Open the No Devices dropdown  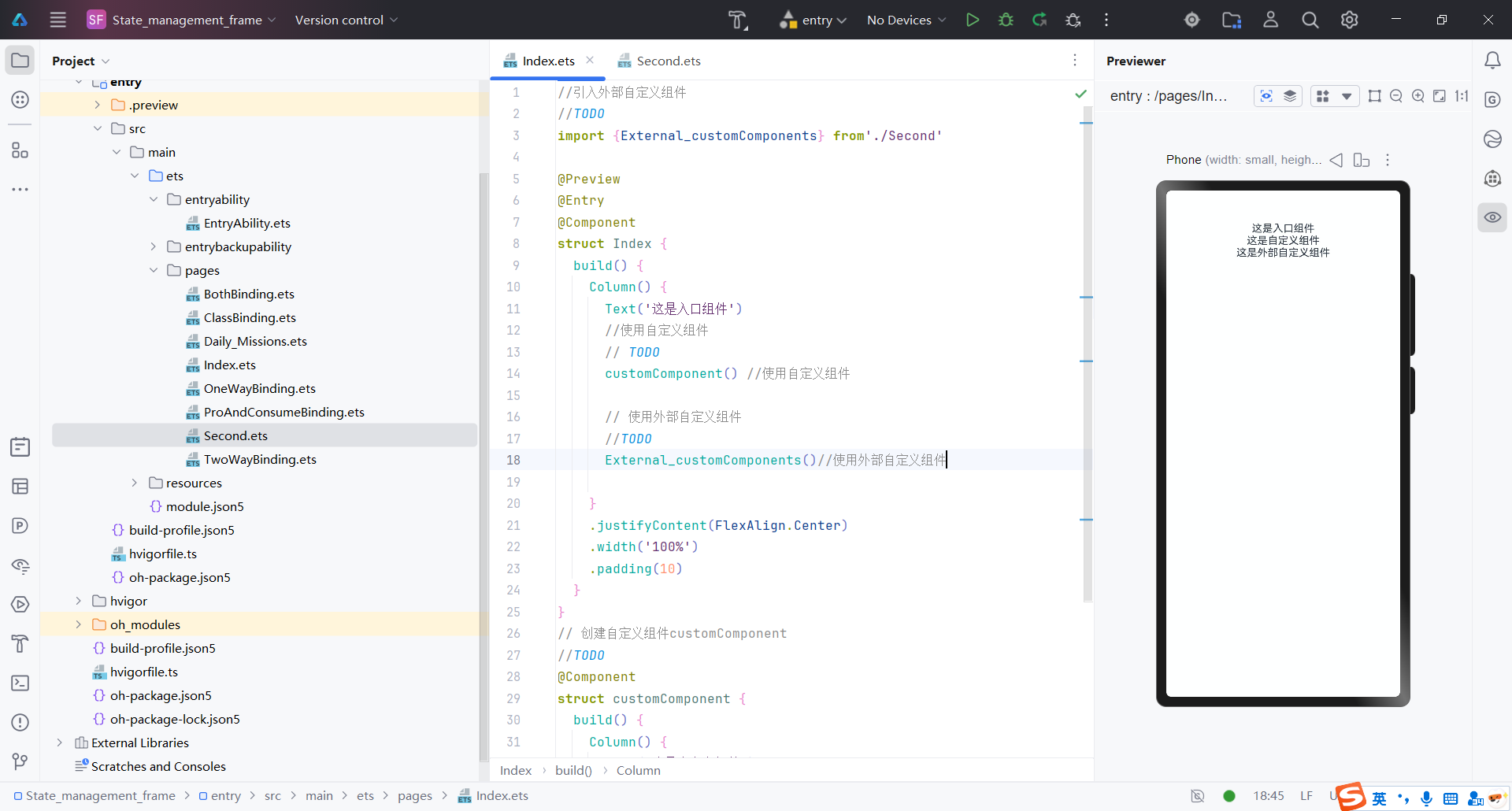[x=906, y=20]
